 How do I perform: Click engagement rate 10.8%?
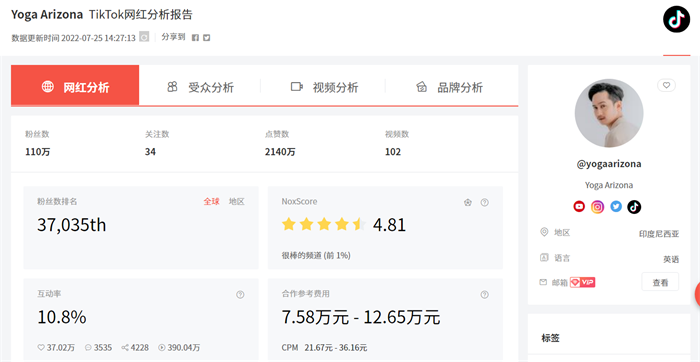pyautogui.click(x=62, y=317)
